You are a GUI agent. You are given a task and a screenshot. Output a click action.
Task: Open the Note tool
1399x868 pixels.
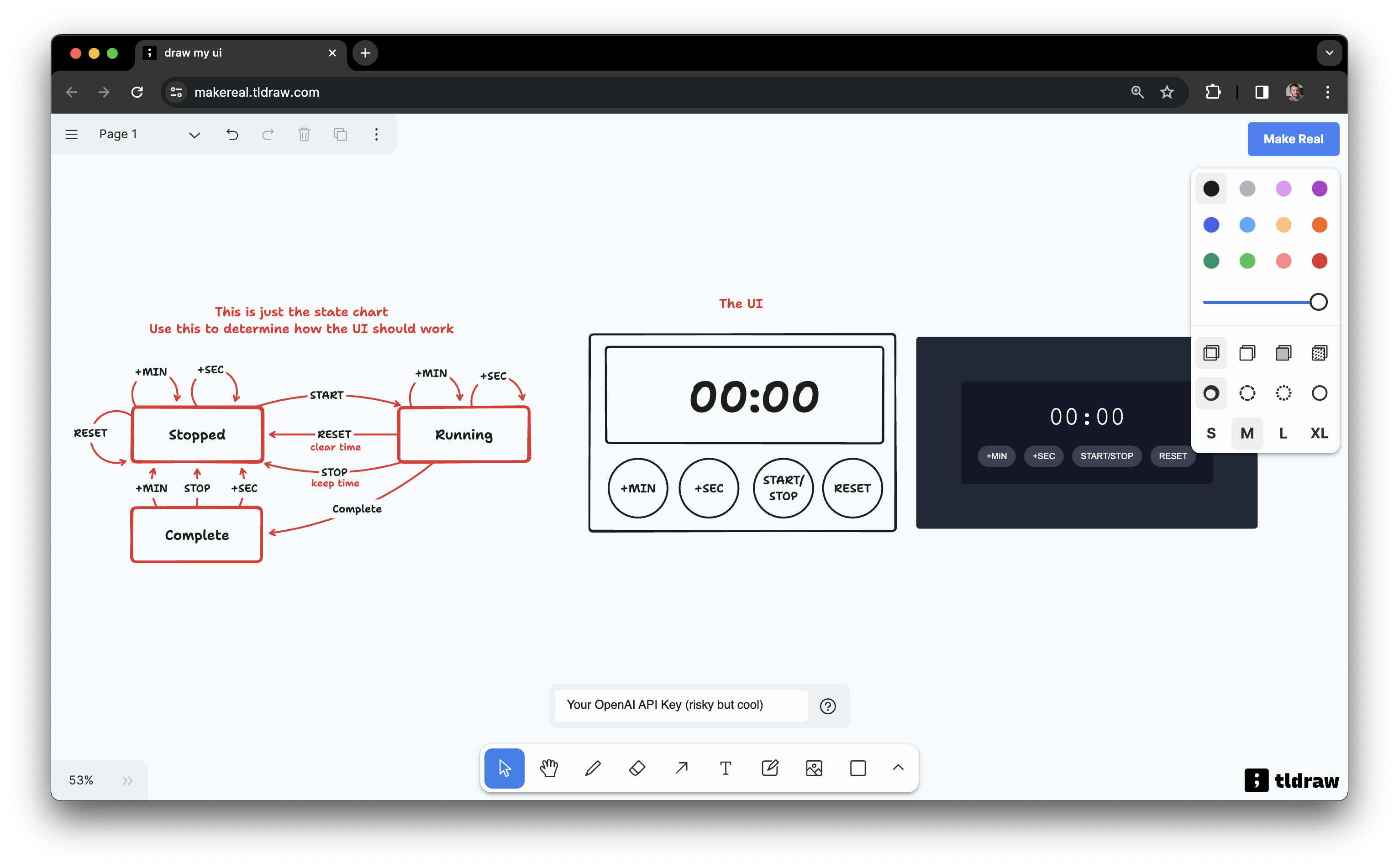tap(770, 768)
